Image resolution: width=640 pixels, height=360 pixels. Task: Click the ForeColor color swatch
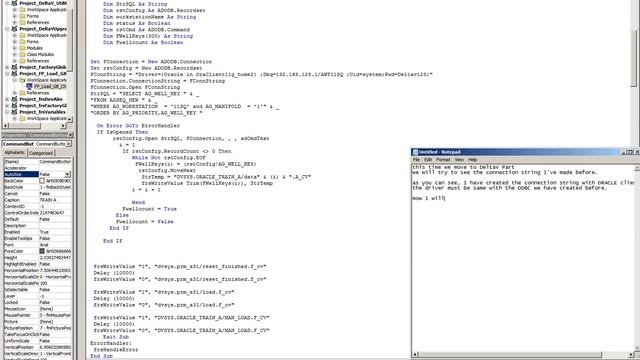(x=42, y=251)
